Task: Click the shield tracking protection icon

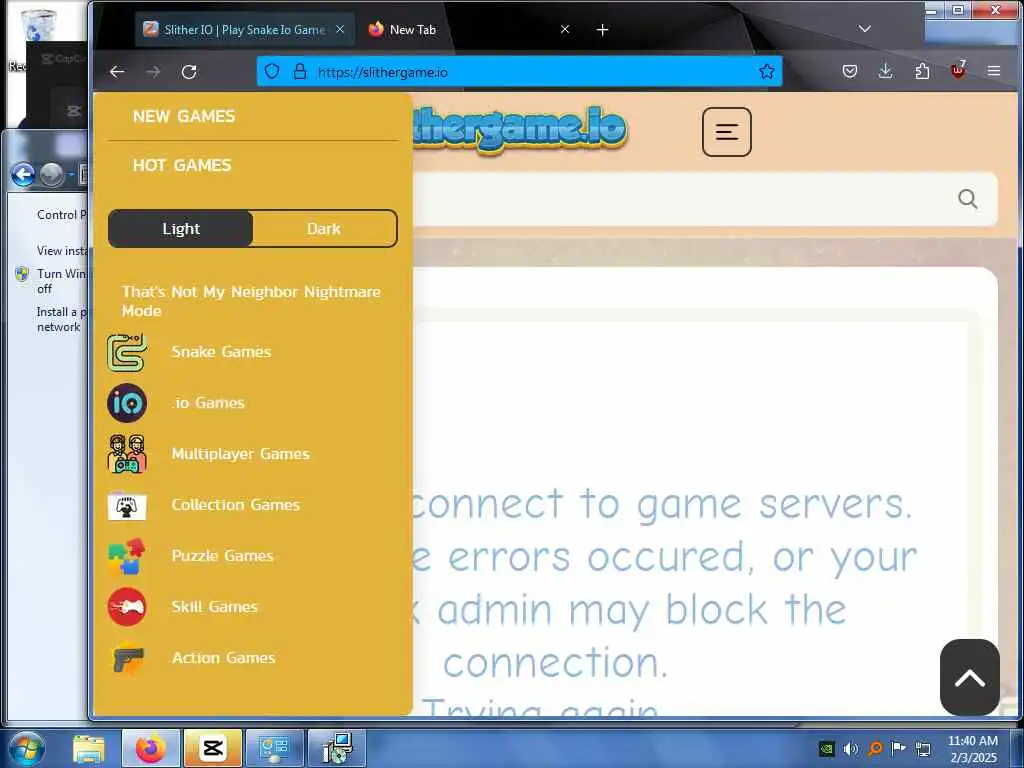Action: point(272,71)
